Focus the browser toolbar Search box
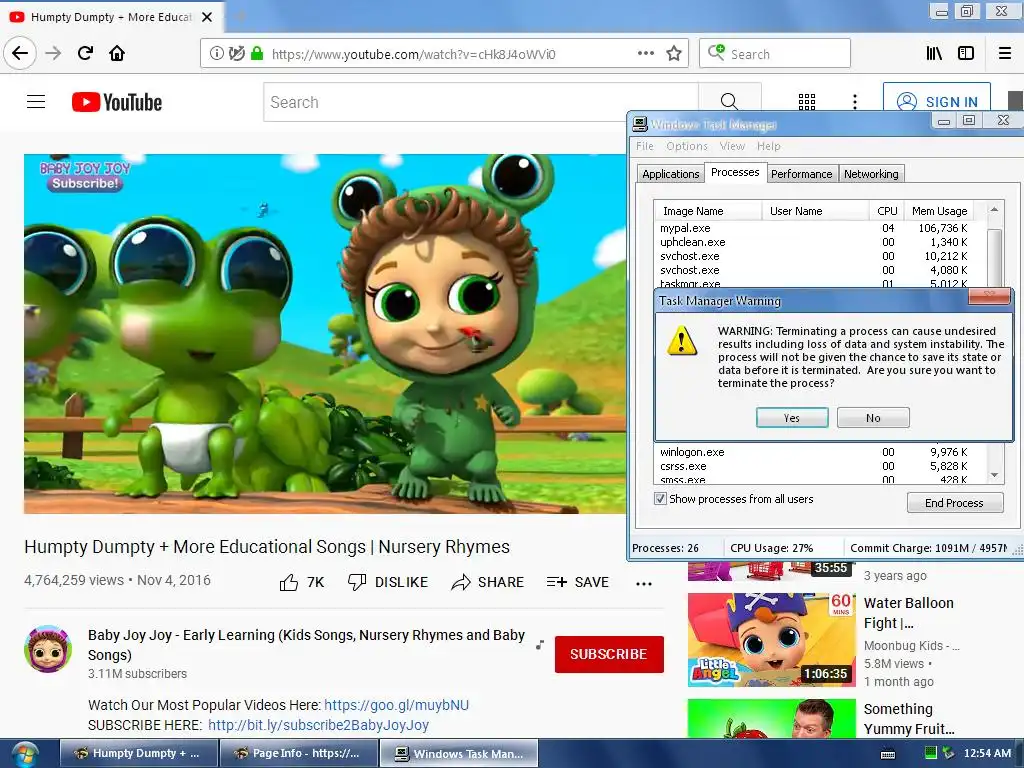 (775, 54)
